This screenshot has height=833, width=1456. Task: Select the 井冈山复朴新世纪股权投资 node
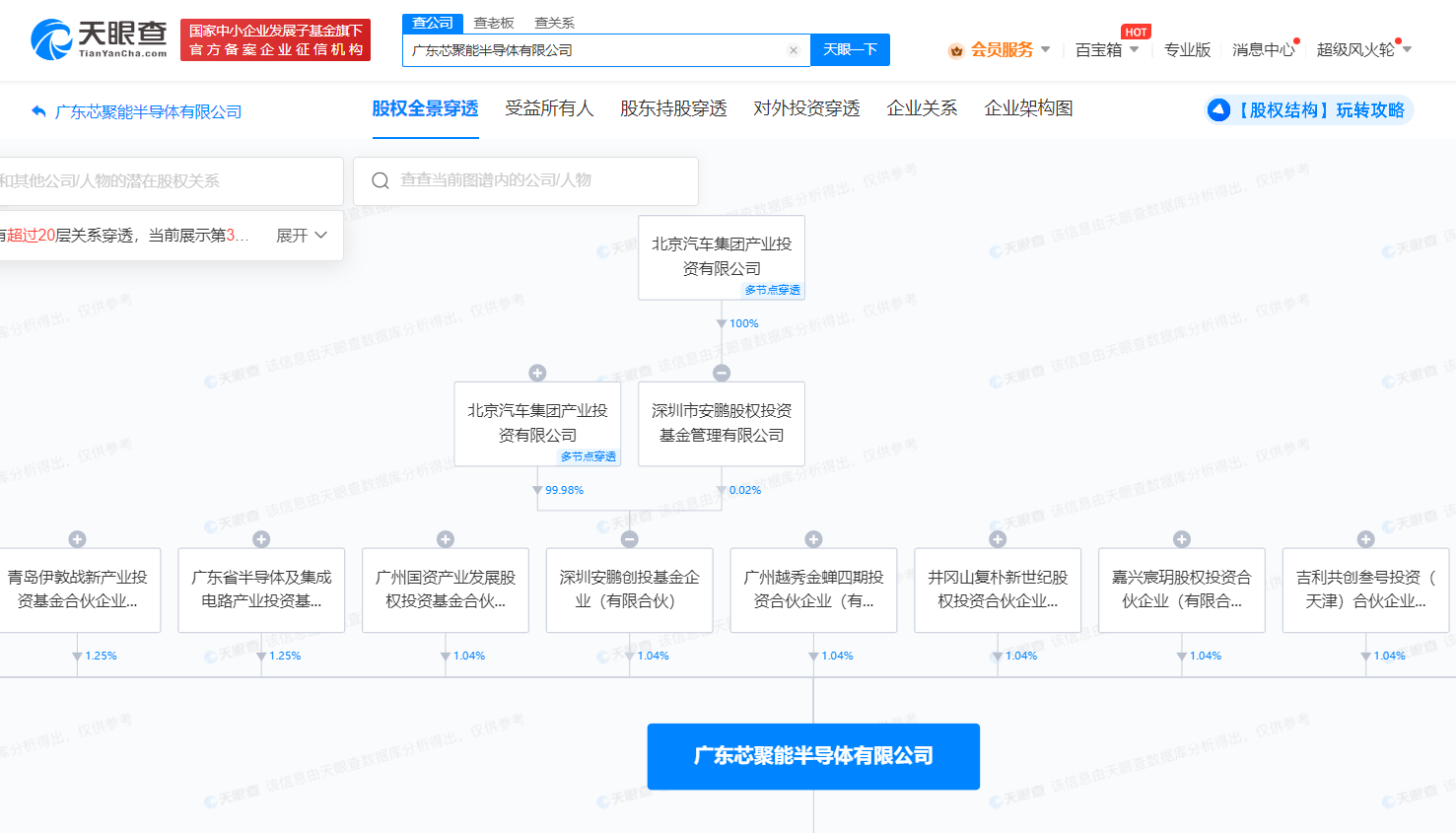coord(998,590)
